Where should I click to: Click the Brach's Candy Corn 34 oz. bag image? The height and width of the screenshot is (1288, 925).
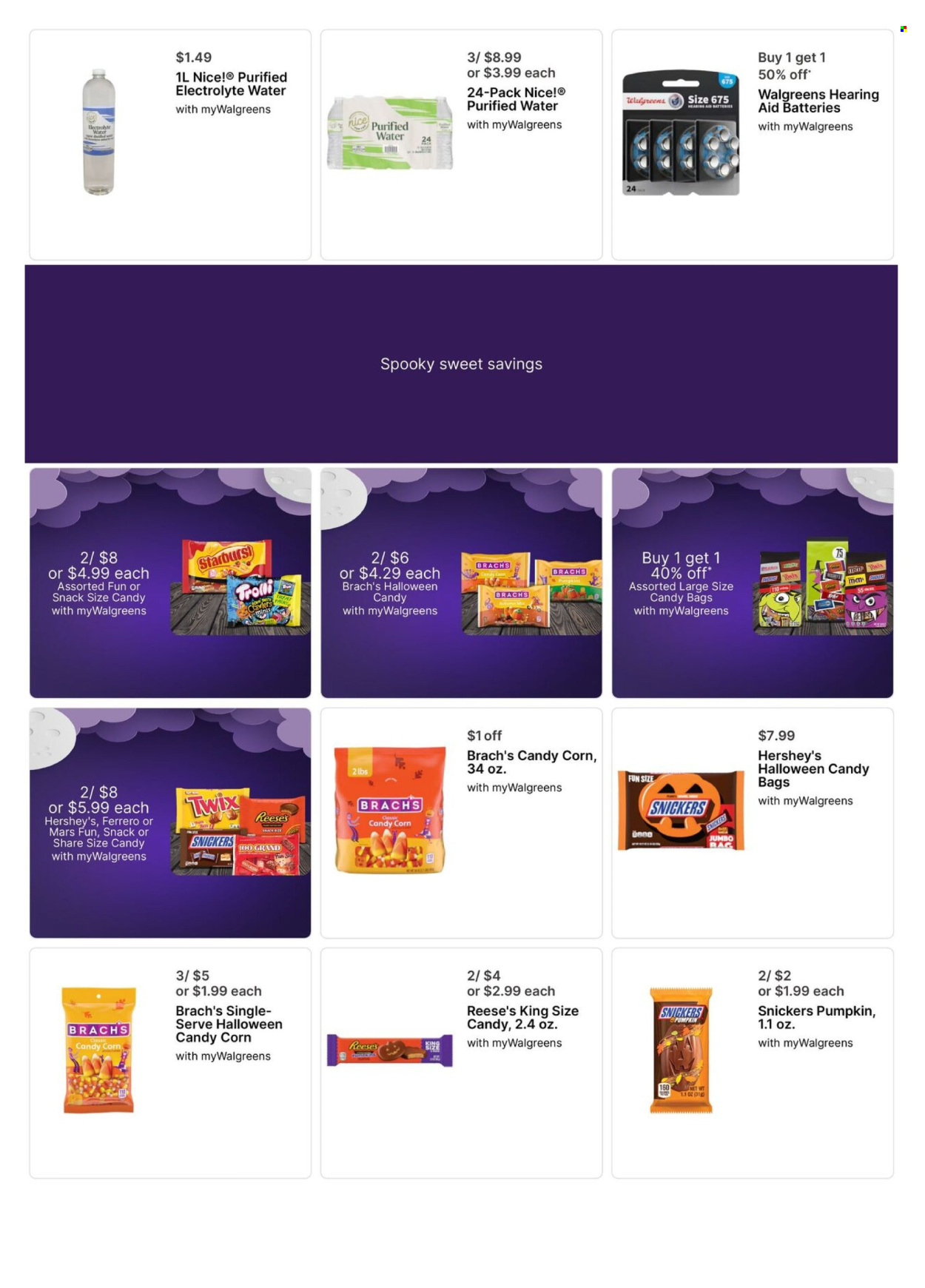click(x=390, y=811)
